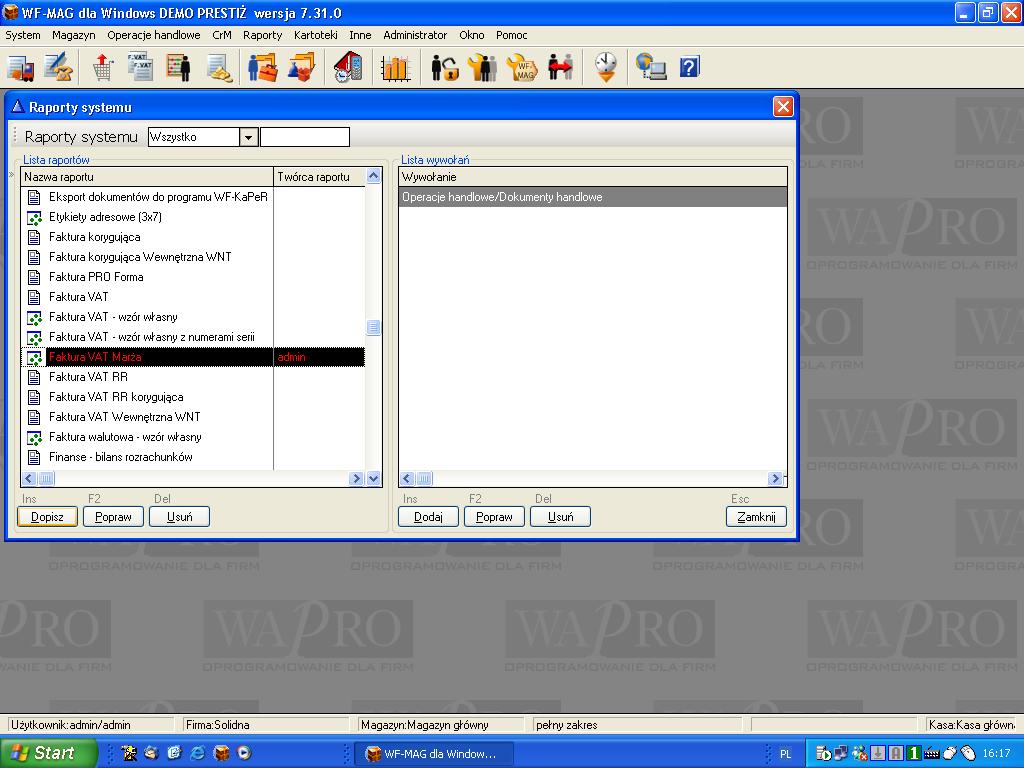Click the Windows Start button

tap(48, 753)
